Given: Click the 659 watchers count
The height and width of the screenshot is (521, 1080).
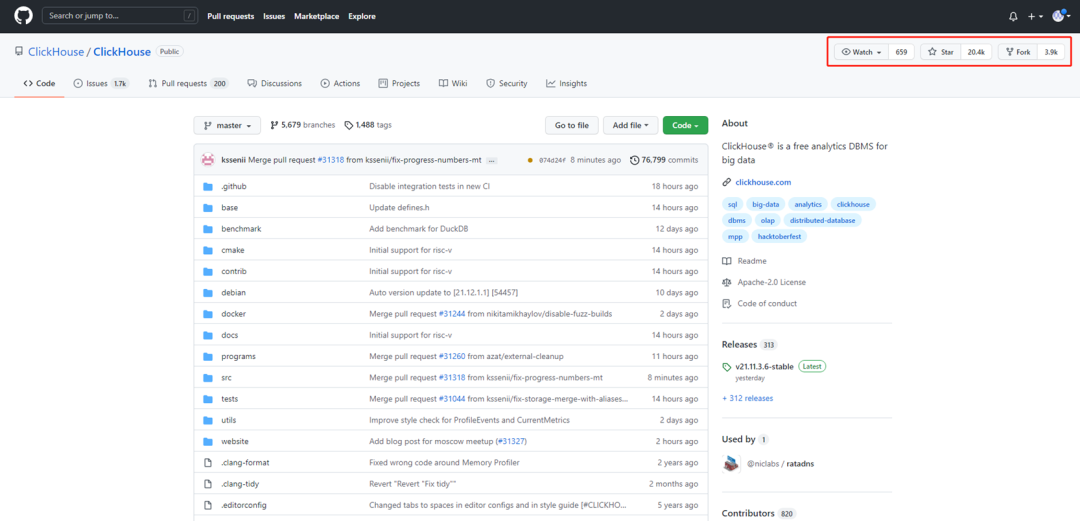Looking at the screenshot, I should click(x=902, y=52).
